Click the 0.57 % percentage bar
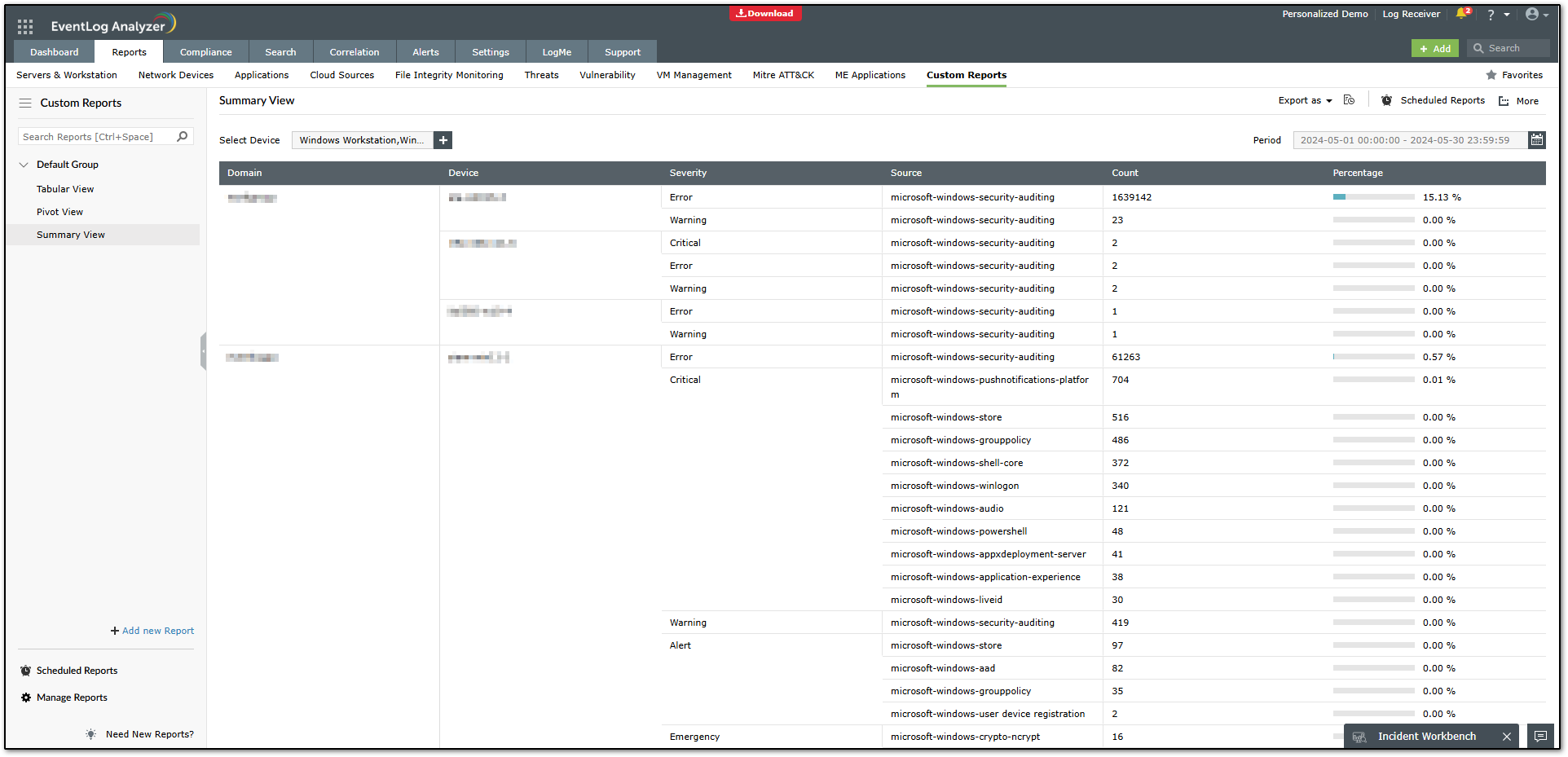The image size is (1568, 757). [1374, 357]
